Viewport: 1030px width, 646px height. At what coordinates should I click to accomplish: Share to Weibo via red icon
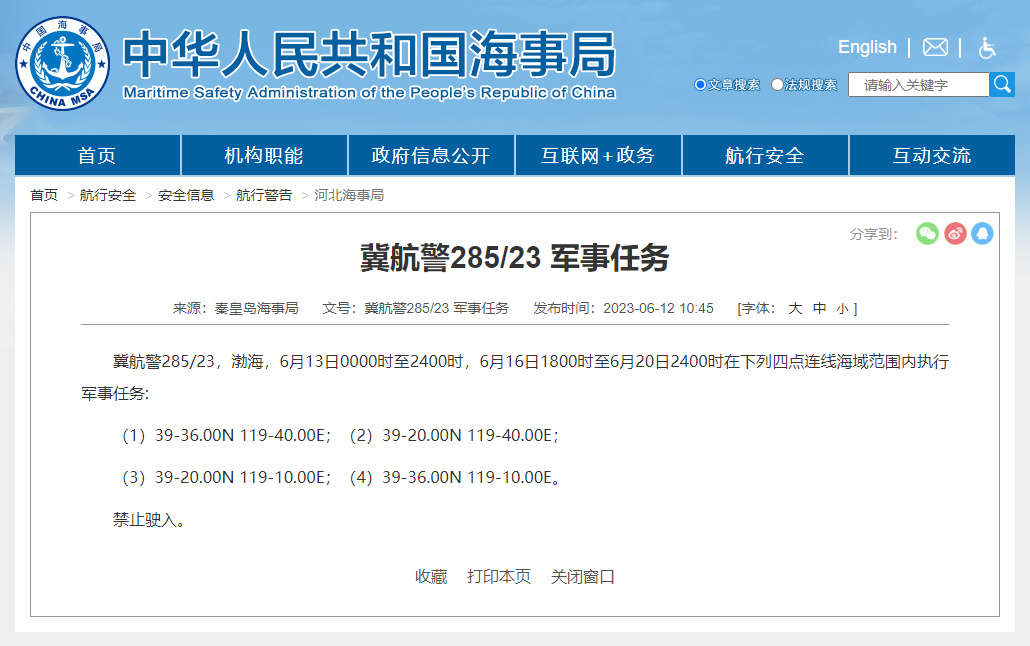pos(955,233)
